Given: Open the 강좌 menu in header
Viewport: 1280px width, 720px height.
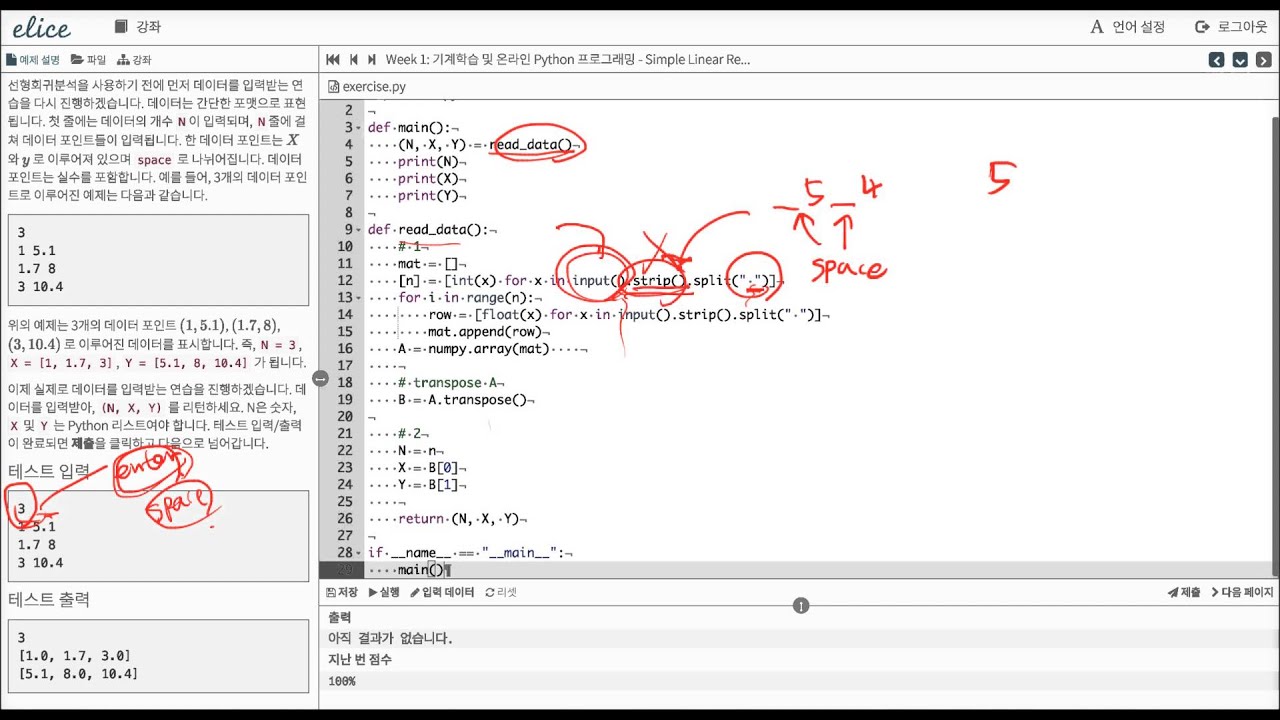Looking at the screenshot, I should pos(137,27).
